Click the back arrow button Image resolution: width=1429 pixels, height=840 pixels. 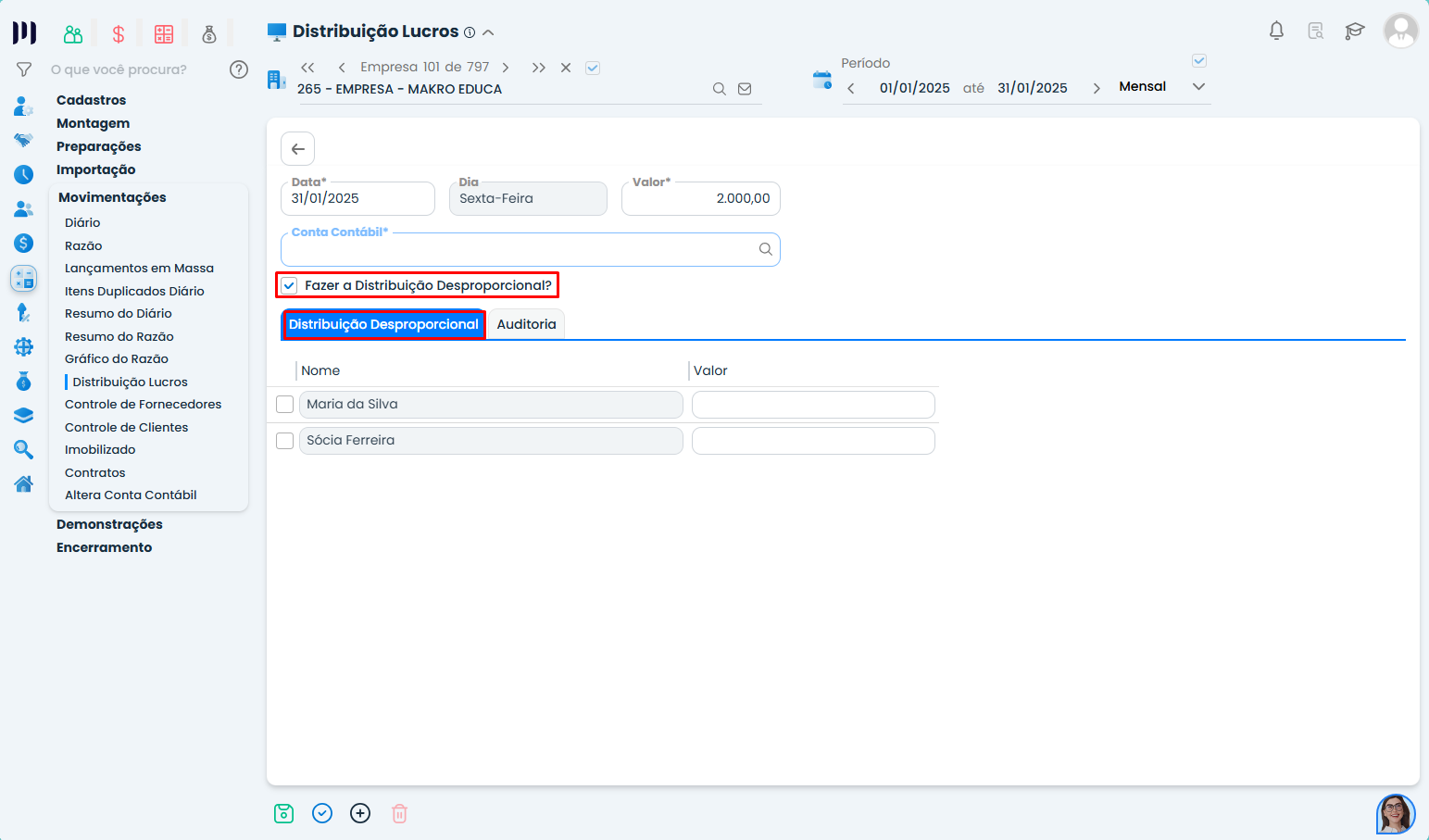(x=298, y=149)
